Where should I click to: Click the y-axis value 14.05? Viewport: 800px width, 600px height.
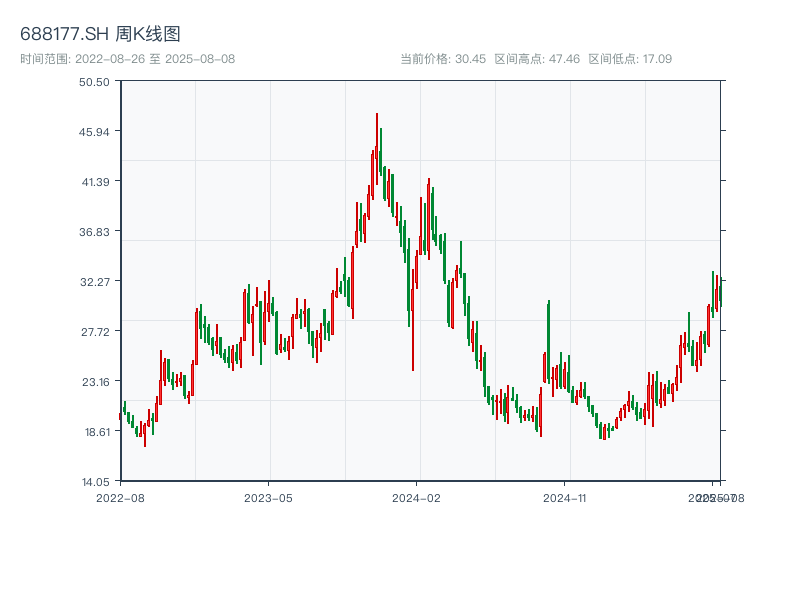[x=95, y=482]
